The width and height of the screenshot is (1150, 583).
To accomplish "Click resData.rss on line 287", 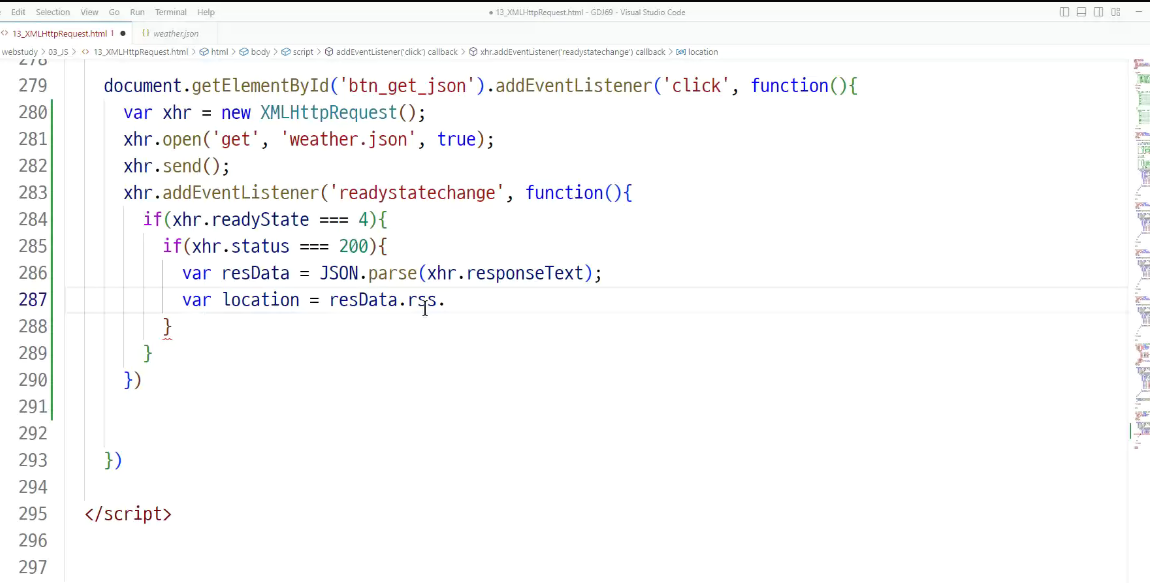I will point(383,300).
